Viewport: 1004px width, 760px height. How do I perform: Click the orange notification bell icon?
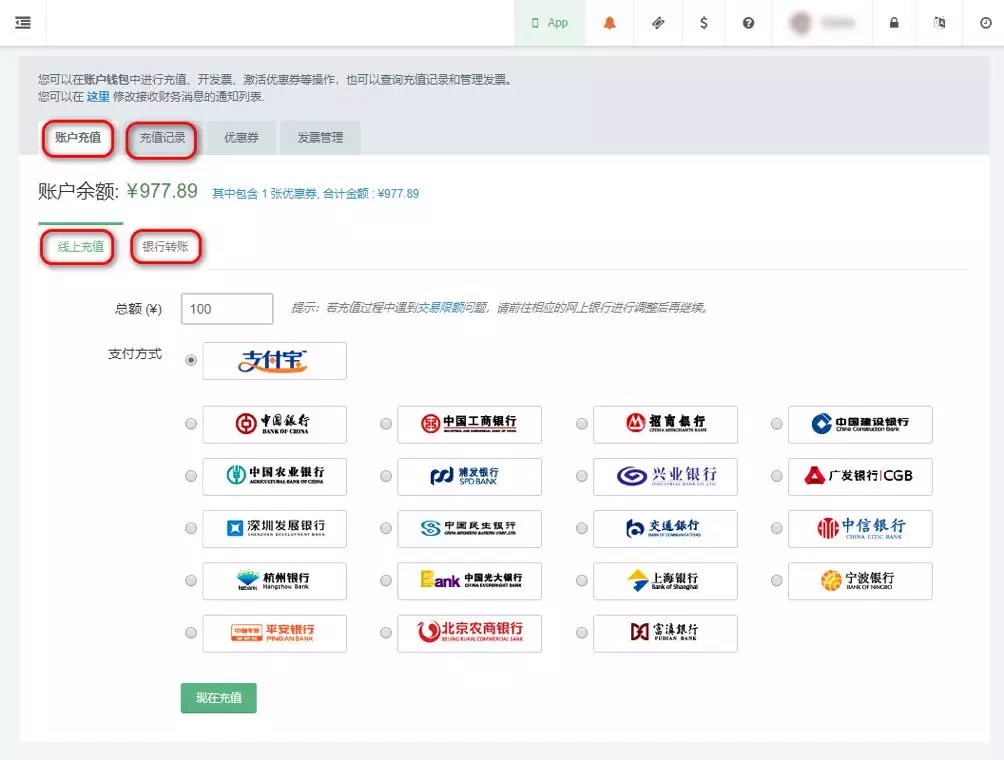point(610,23)
